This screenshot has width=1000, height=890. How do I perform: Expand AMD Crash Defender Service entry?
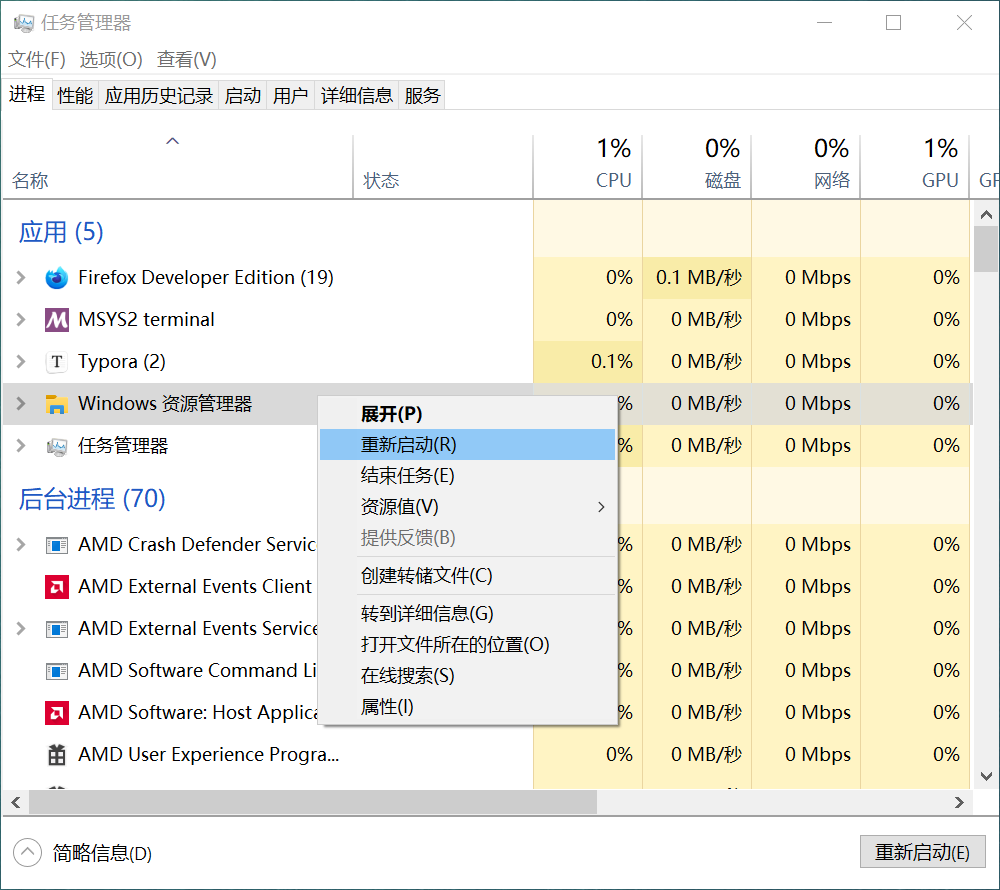(x=21, y=545)
